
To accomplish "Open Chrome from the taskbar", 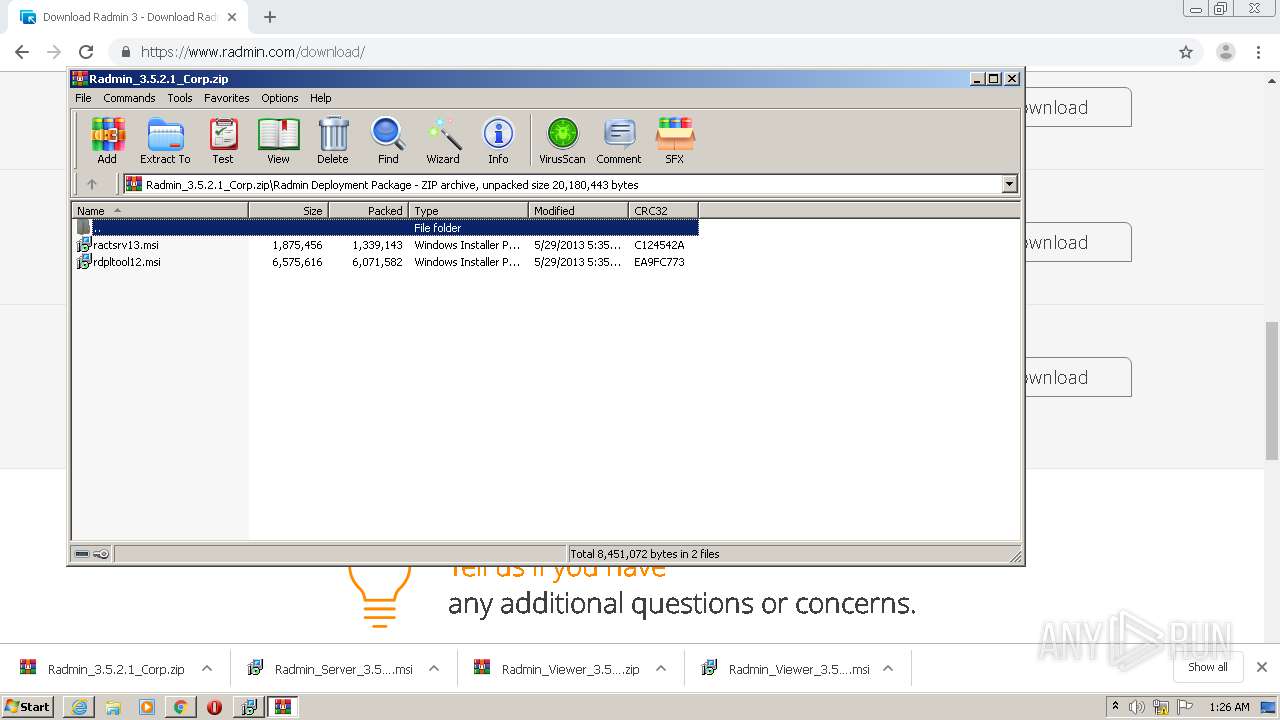I will (180, 707).
